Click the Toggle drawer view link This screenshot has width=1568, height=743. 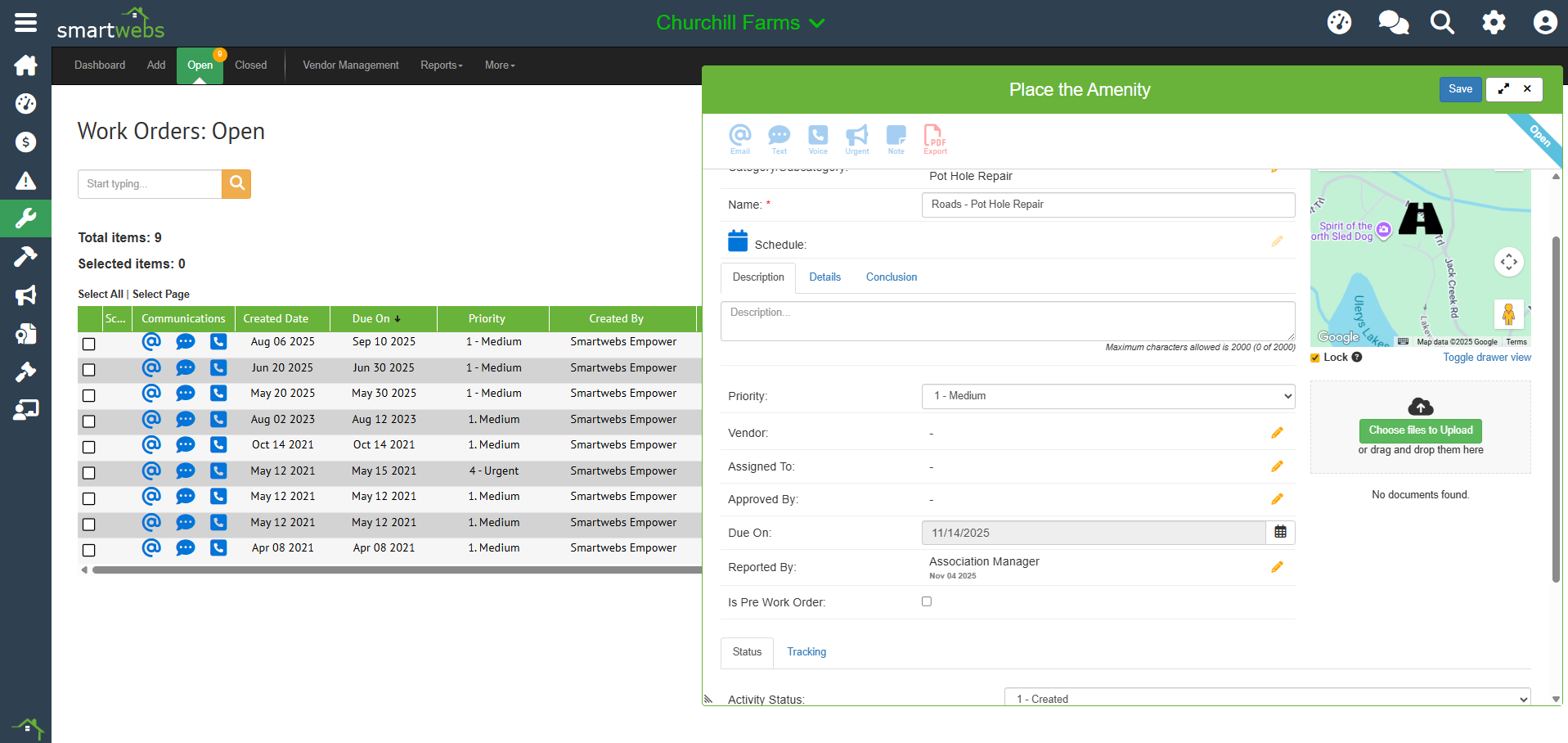1486,358
